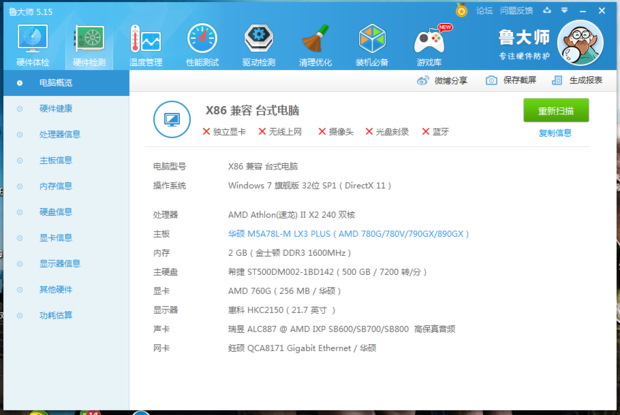Viewport: 620px width, 415px height.
Task: Click the 无线上网 red X indicator
Action: click(x=262, y=132)
